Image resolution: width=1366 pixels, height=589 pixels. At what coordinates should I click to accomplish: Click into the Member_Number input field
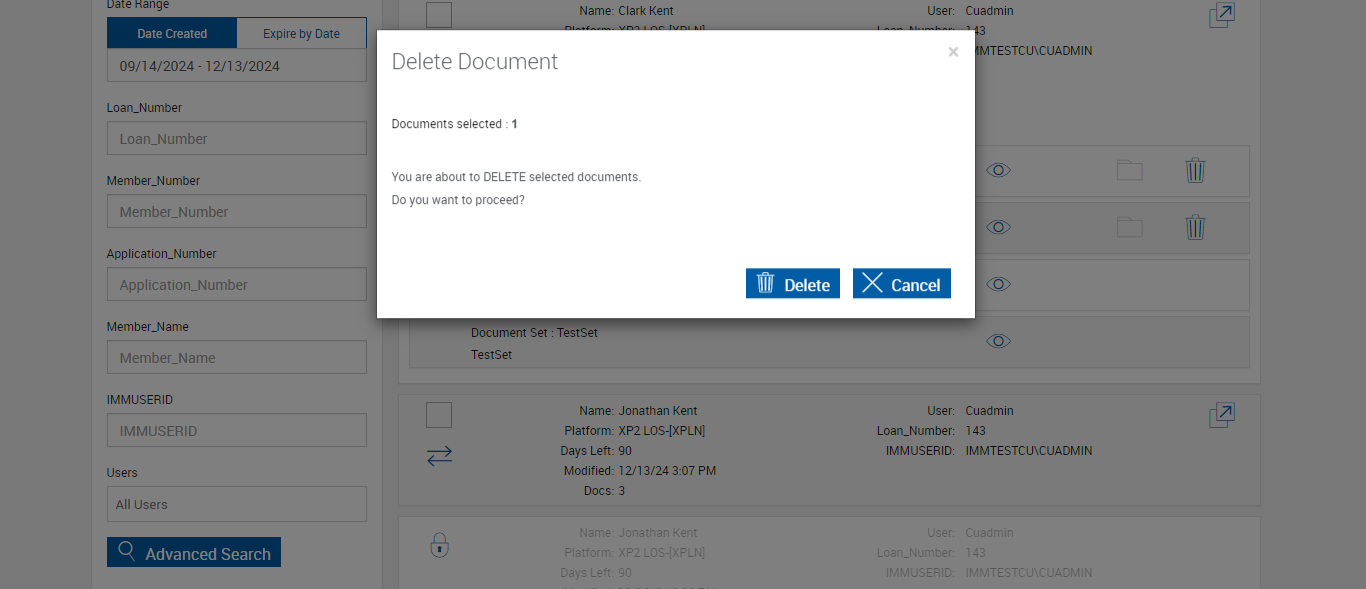pyautogui.click(x=237, y=212)
